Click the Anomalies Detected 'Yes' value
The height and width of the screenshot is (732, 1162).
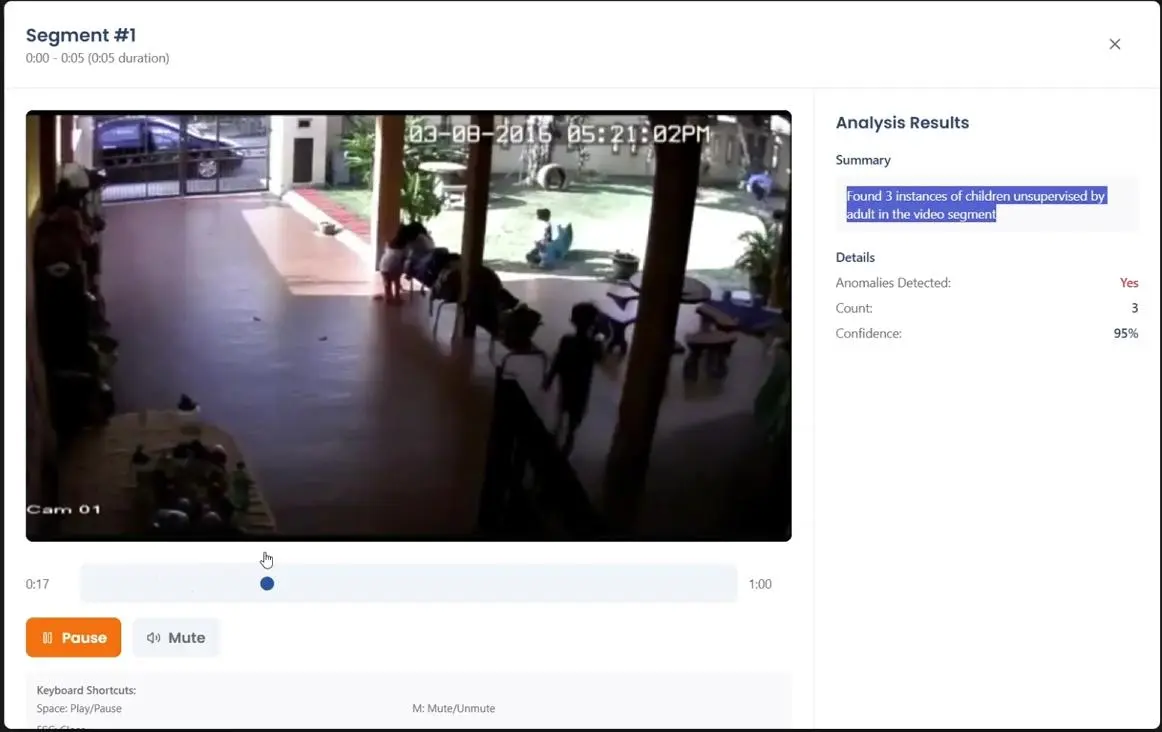[x=1129, y=282]
